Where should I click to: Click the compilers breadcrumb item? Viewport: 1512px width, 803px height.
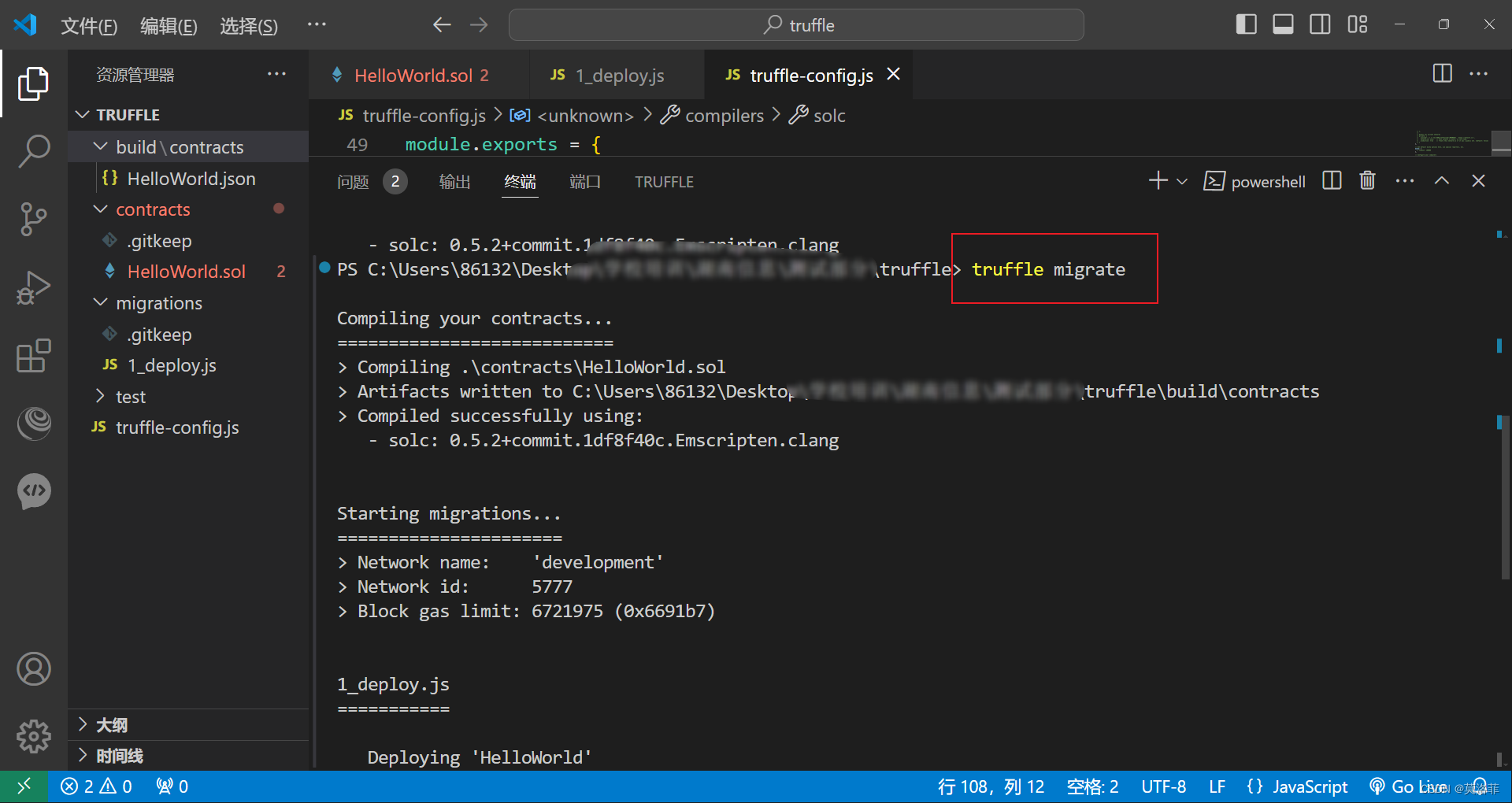coord(713,116)
